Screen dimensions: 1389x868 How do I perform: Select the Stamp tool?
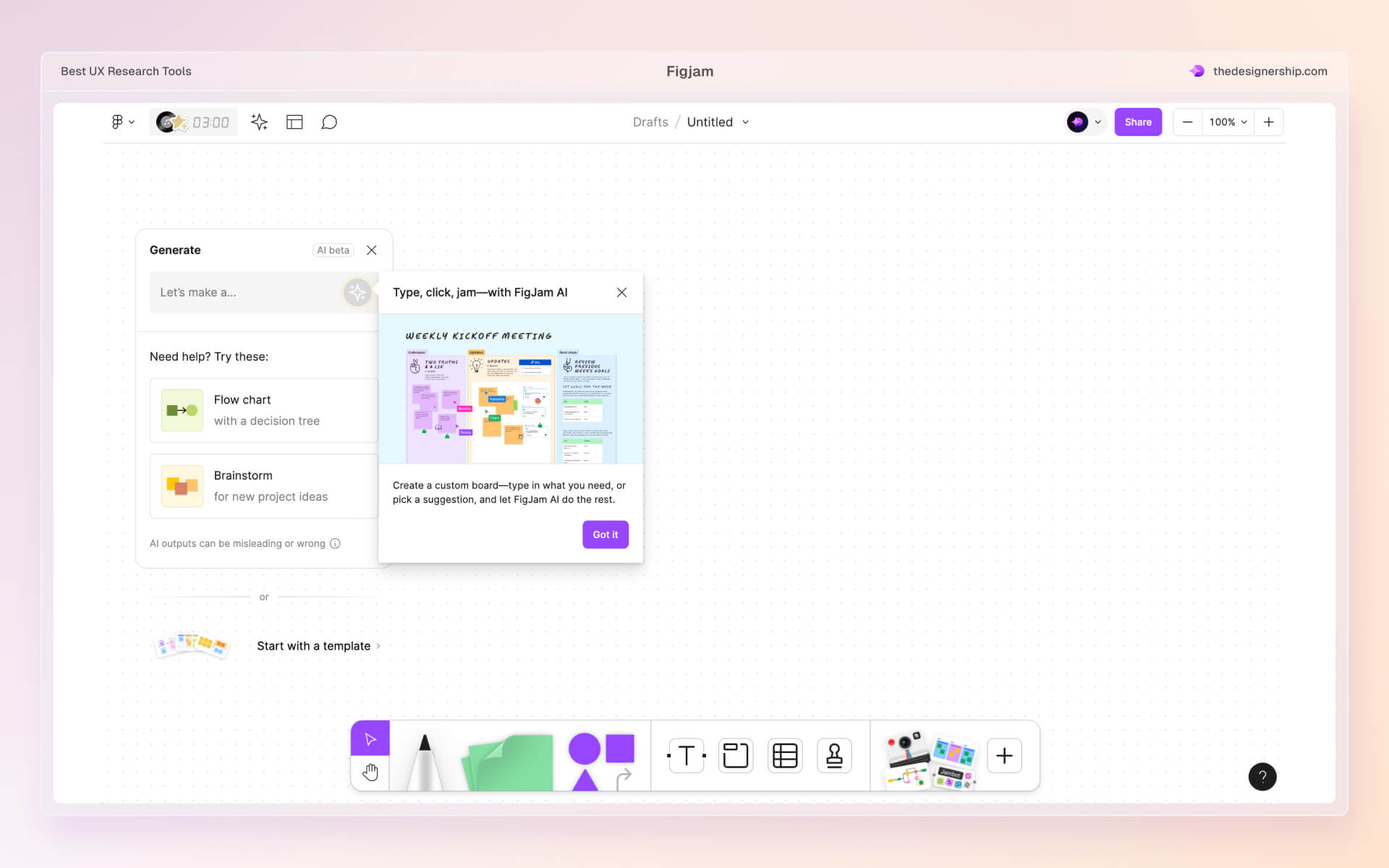click(834, 755)
